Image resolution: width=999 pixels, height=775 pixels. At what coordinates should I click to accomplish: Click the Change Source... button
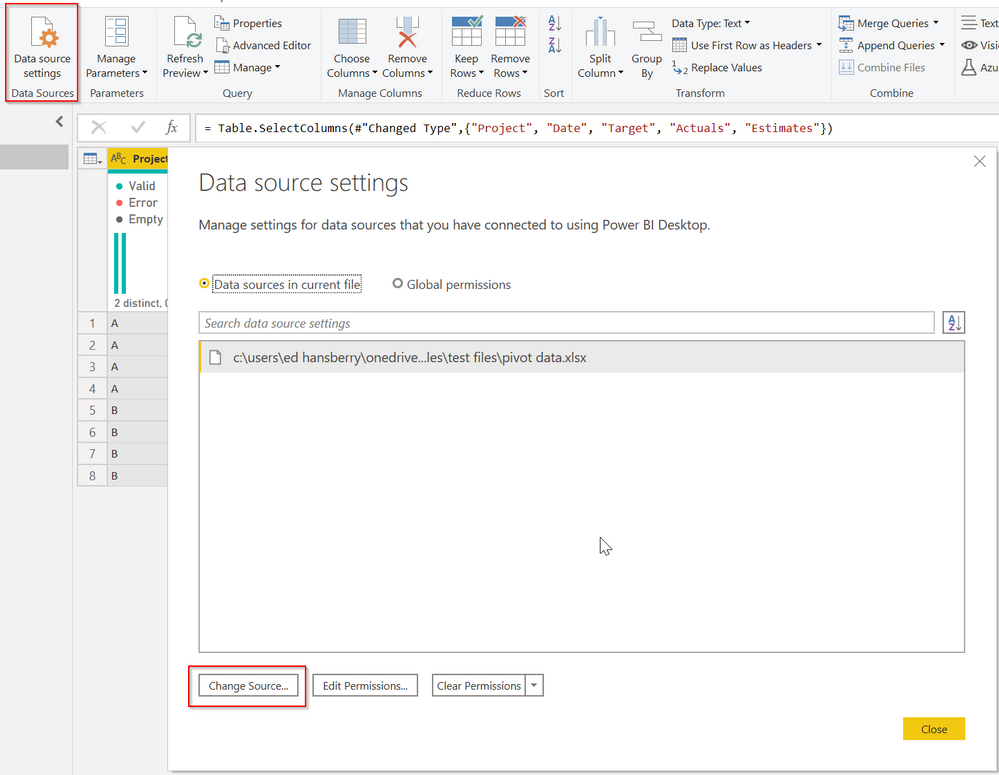pos(248,686)
